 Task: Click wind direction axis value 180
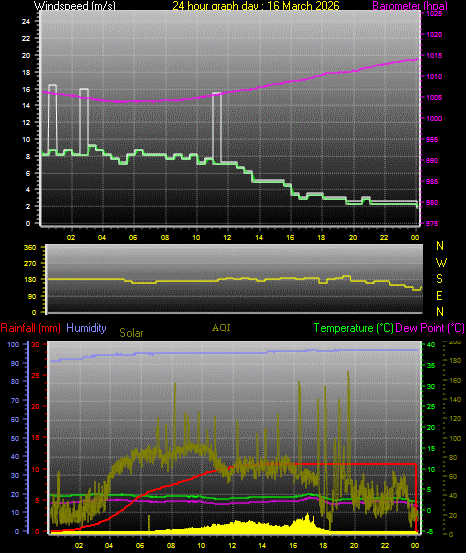(x=30, y=280)
